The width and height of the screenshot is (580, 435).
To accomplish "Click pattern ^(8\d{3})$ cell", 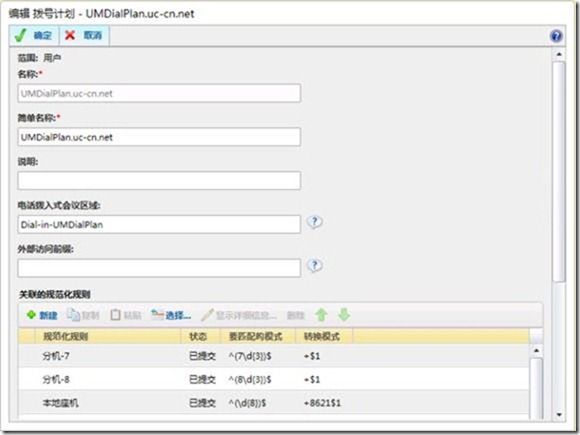I will (250, 380).
